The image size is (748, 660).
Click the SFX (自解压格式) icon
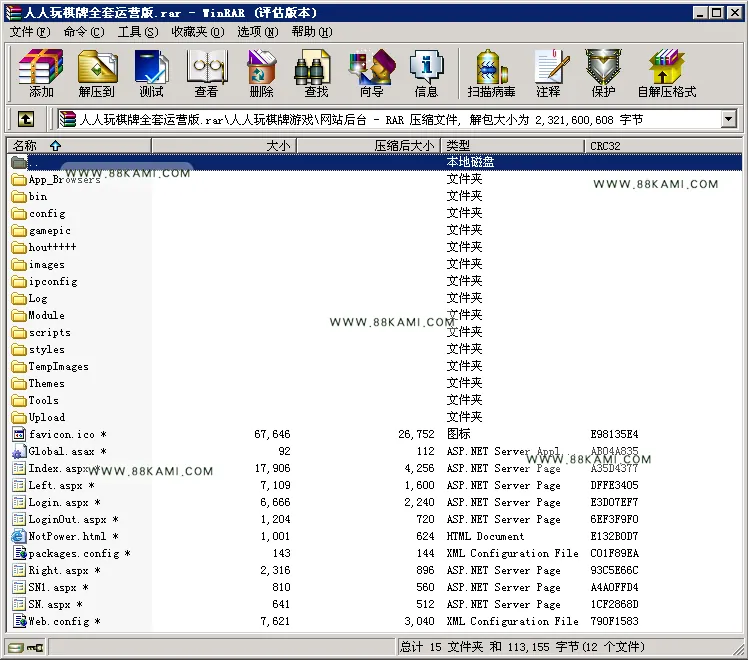[667, 72]
